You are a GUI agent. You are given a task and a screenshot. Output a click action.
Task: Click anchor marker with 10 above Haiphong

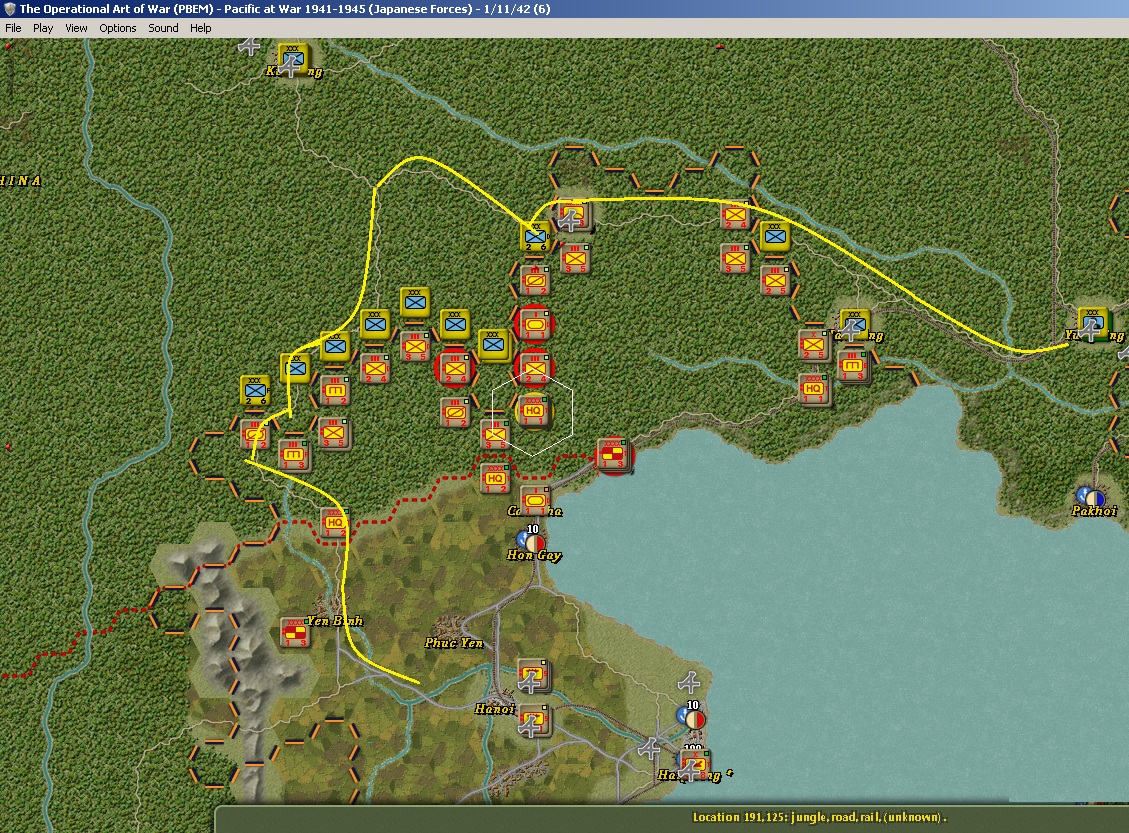click(x=691, y=717)
